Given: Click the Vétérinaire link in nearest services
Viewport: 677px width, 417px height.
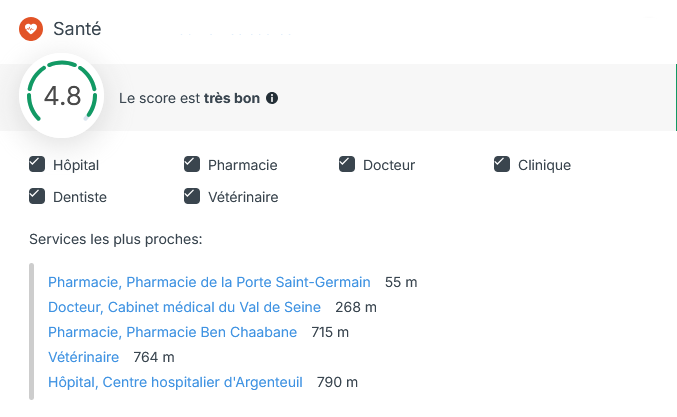Looking at the screenshot, I should (x=83, y=357).
